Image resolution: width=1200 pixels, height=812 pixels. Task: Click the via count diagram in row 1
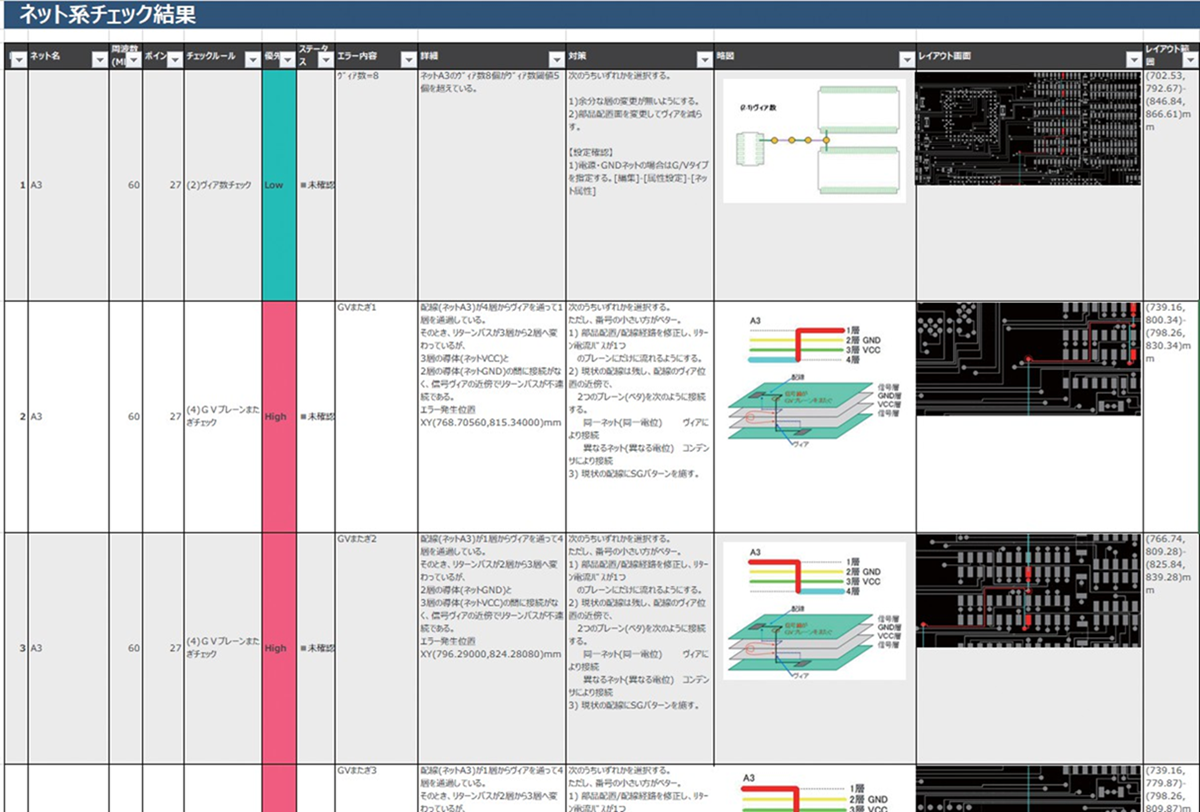pyautogui.click(x=814, y=140)
